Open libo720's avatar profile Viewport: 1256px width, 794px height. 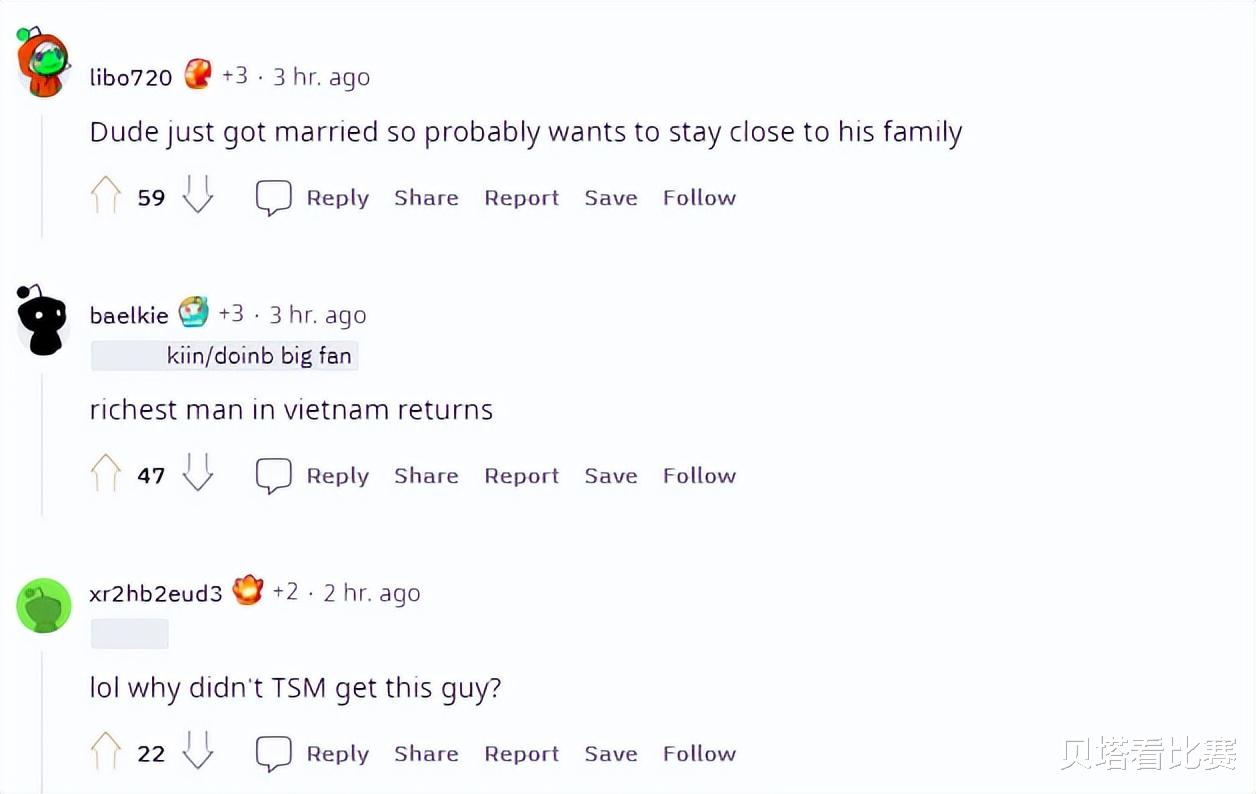(x=43, y=63)
